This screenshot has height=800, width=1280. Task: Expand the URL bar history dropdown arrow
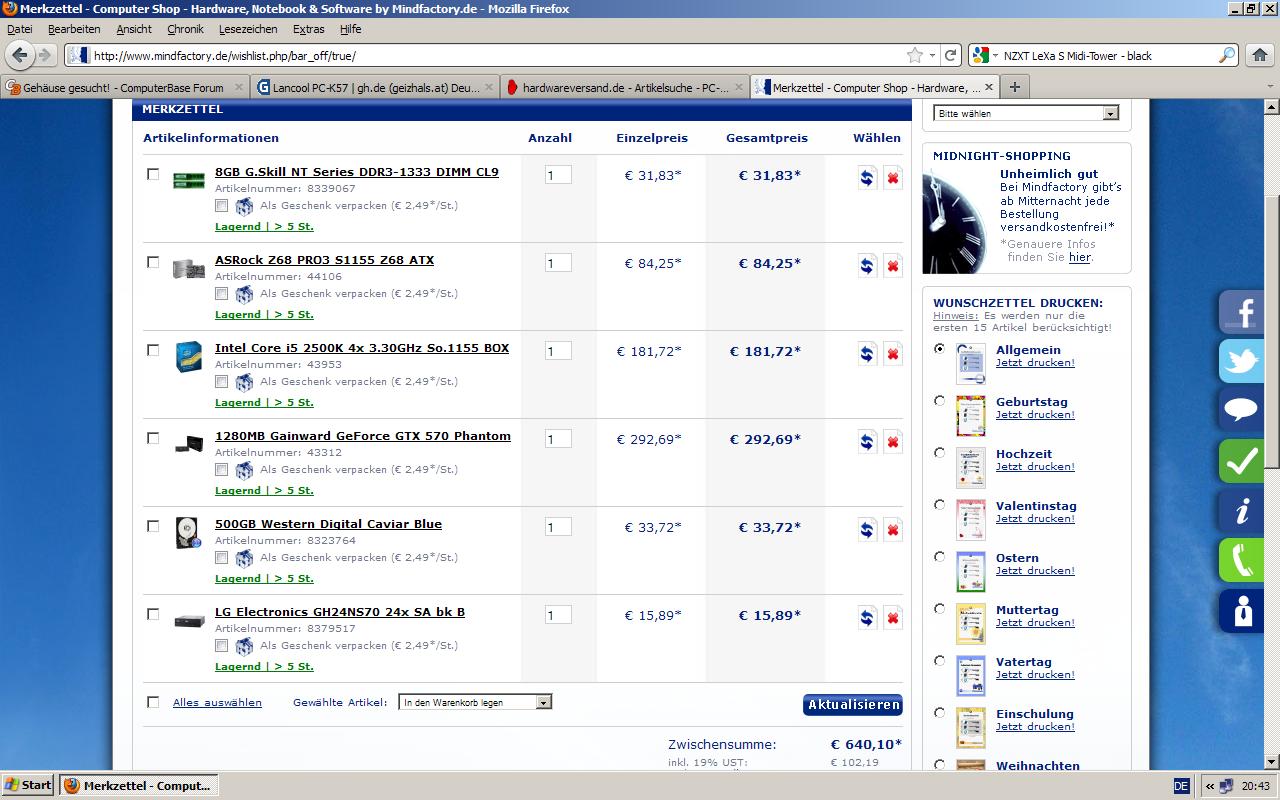(932, 56)
